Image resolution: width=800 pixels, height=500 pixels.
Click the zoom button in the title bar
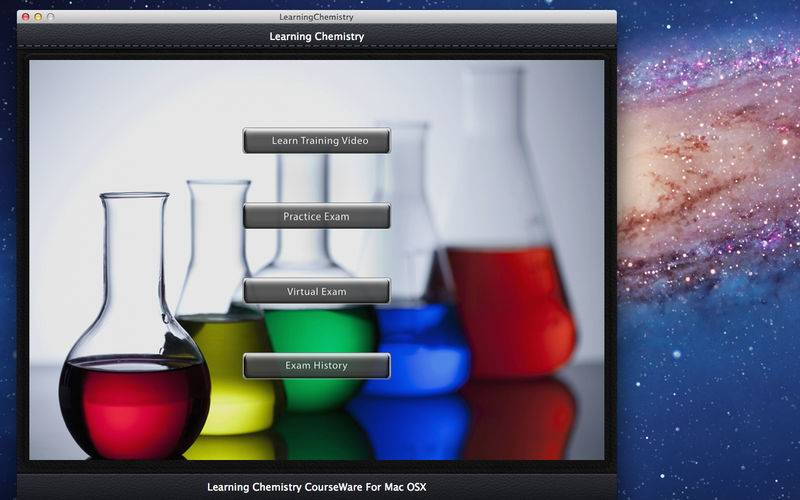click(x=51, y=17)
